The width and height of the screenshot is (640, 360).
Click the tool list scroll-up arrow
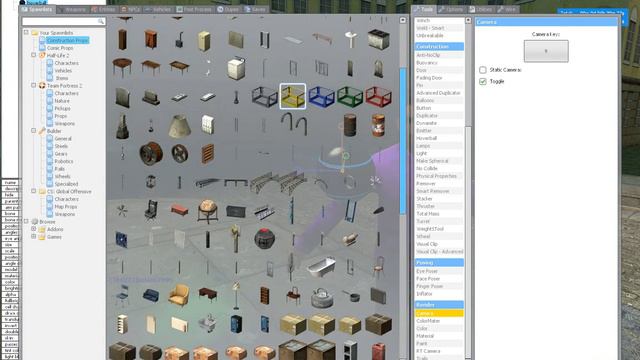coord(468,20)
